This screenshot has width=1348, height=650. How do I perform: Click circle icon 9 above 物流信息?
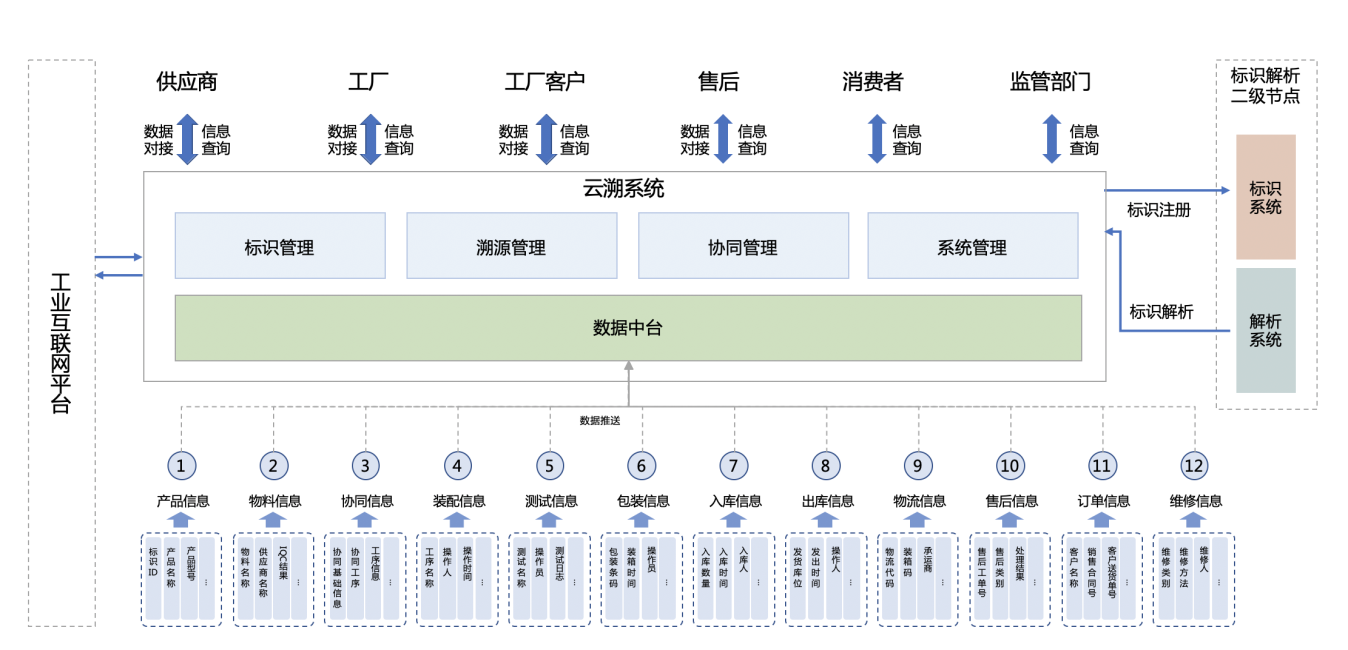tap(918, 465)
